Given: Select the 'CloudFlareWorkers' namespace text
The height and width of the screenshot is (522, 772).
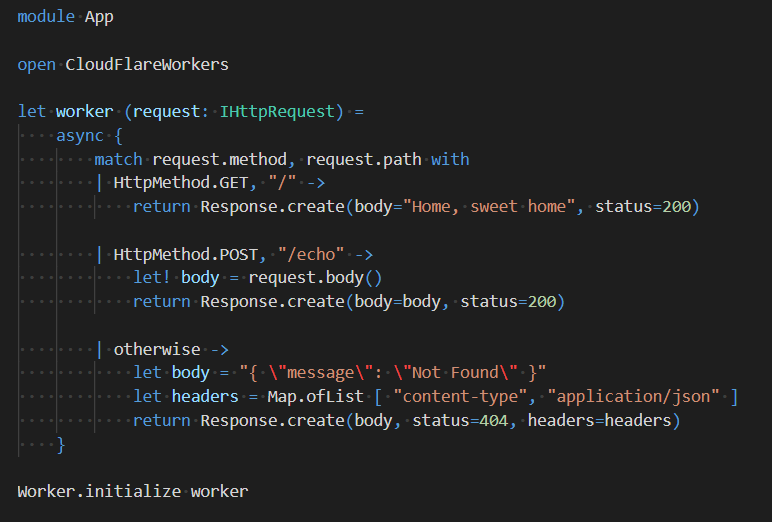Looking at the screenshot, I should pos(147,64).
